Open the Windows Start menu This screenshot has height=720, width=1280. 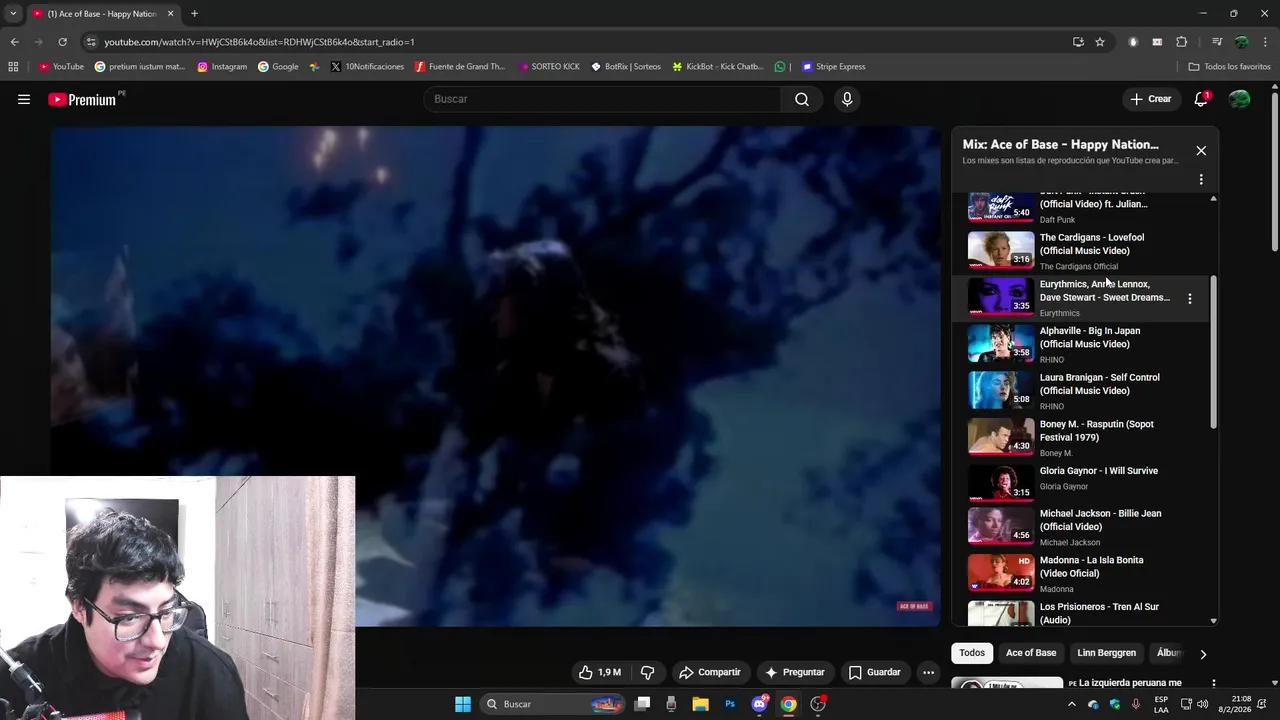click(x=463, y=704)
